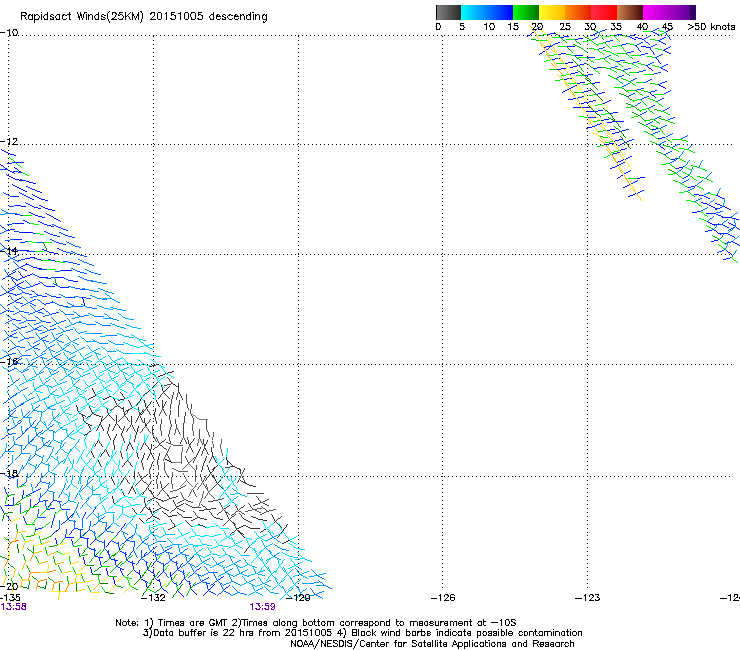Click the '-14' latitude axis label

(x=9, y=251)
